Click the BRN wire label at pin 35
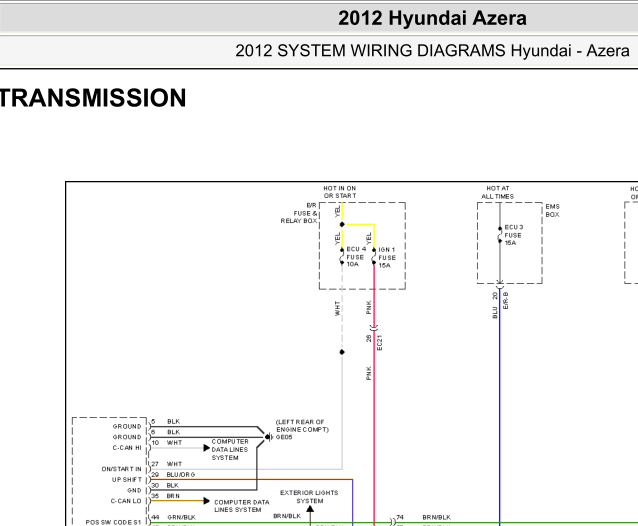The height and width of the screenshot is (526, 638). click(173, 496)
